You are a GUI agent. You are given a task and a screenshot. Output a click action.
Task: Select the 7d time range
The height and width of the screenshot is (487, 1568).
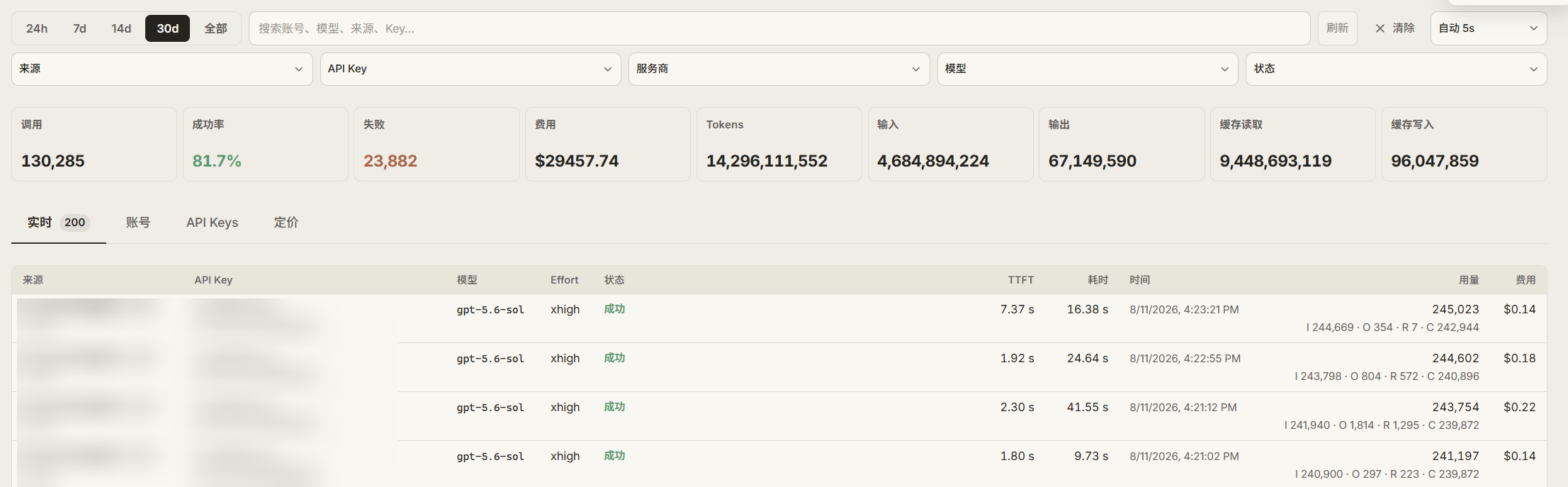pos(79,28)
